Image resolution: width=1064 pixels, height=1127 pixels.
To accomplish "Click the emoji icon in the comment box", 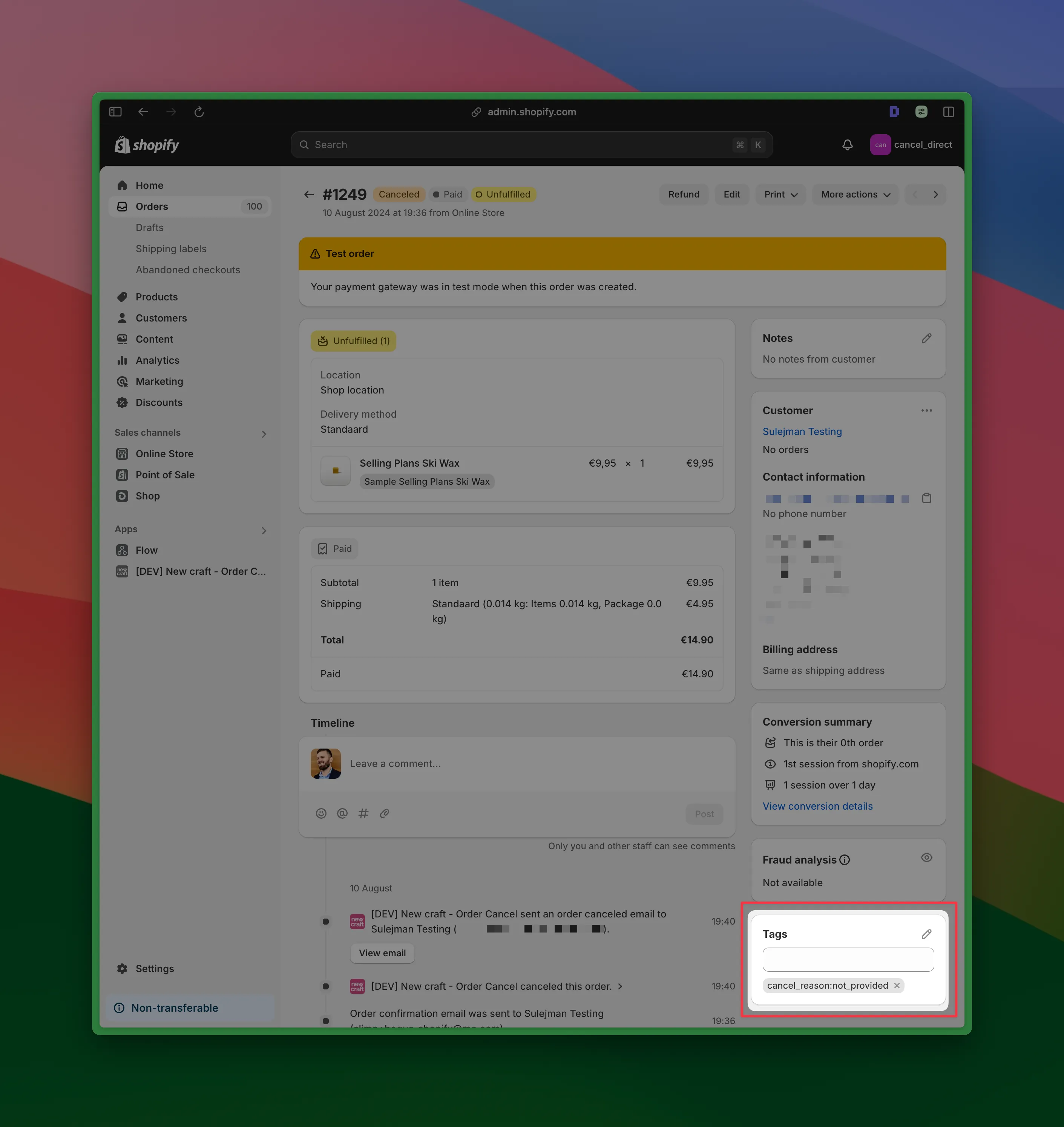I will pos(321,813).
